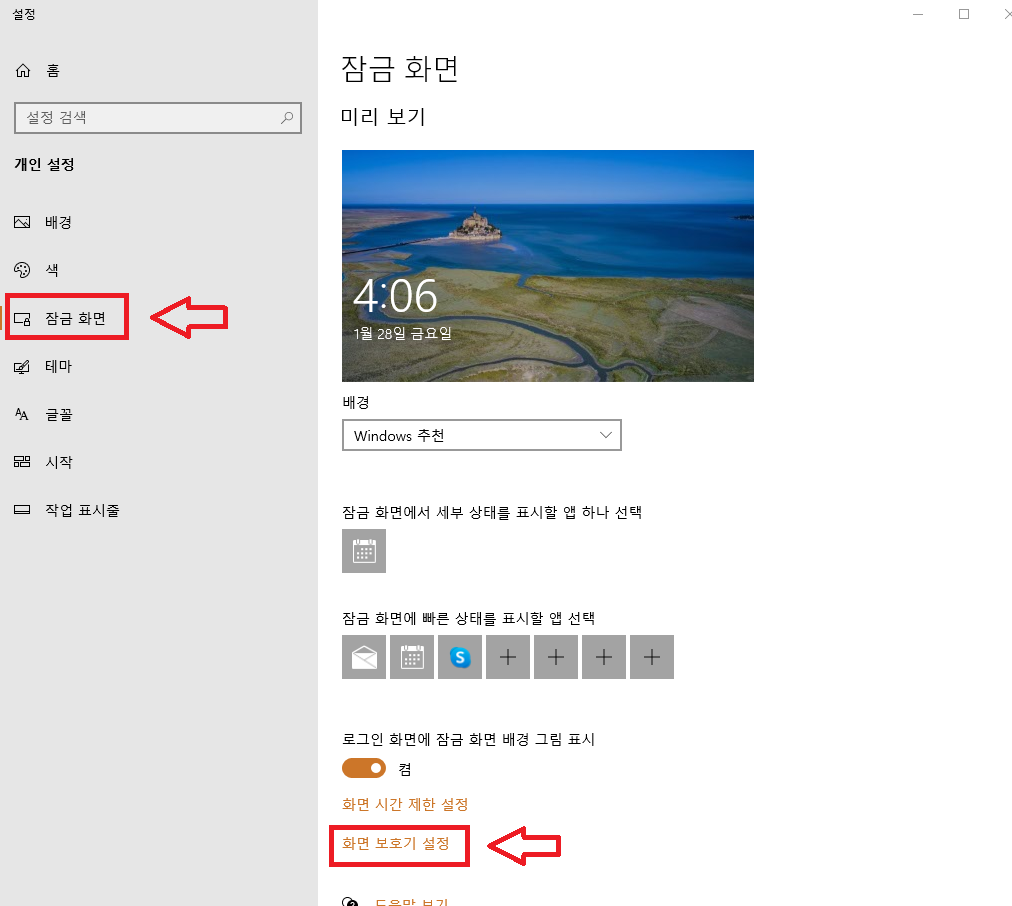Click the 잠금 화면 page title

400,69
